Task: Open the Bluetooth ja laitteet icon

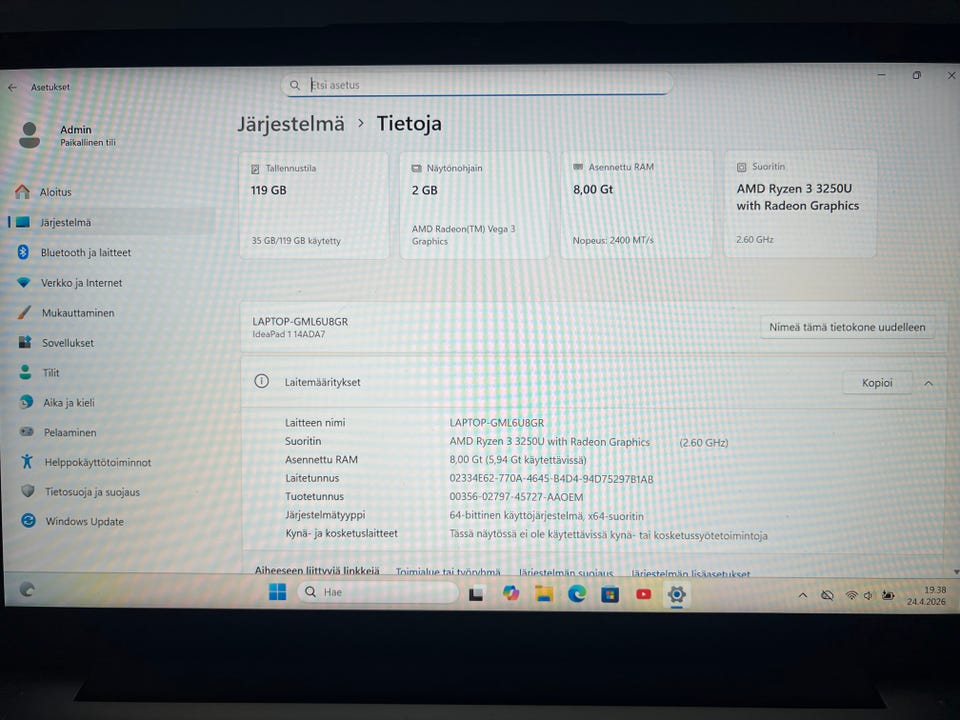Action: pyautogui.click(x=23, y=252)
